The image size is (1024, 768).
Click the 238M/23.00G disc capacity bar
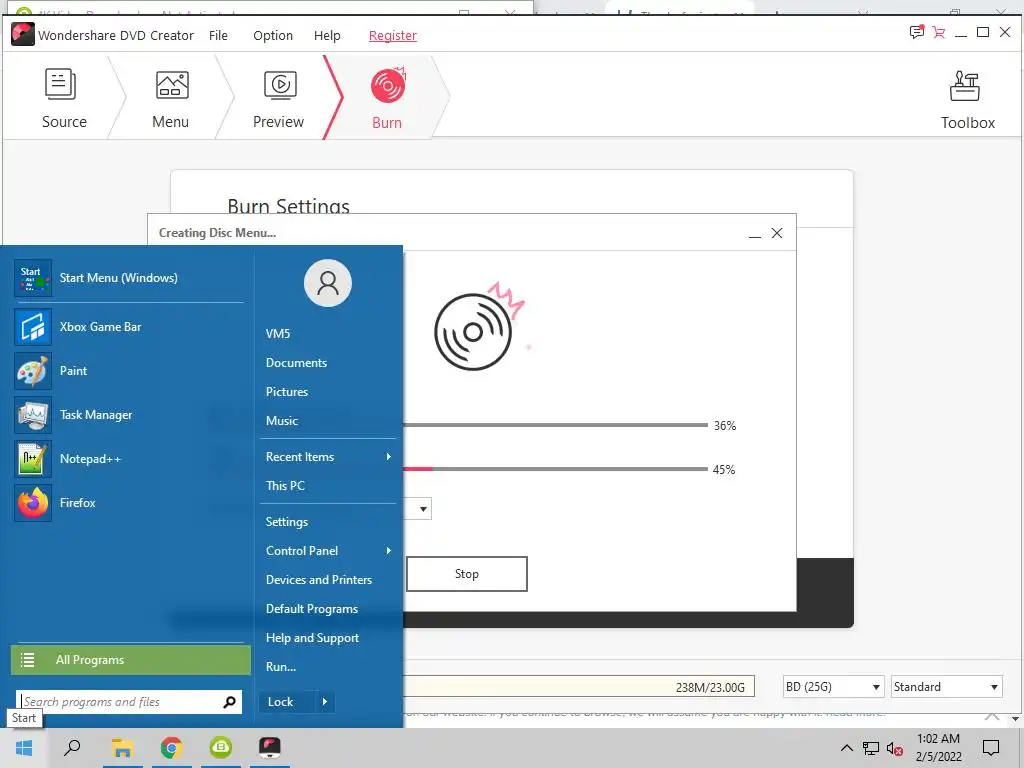[579, 686]
